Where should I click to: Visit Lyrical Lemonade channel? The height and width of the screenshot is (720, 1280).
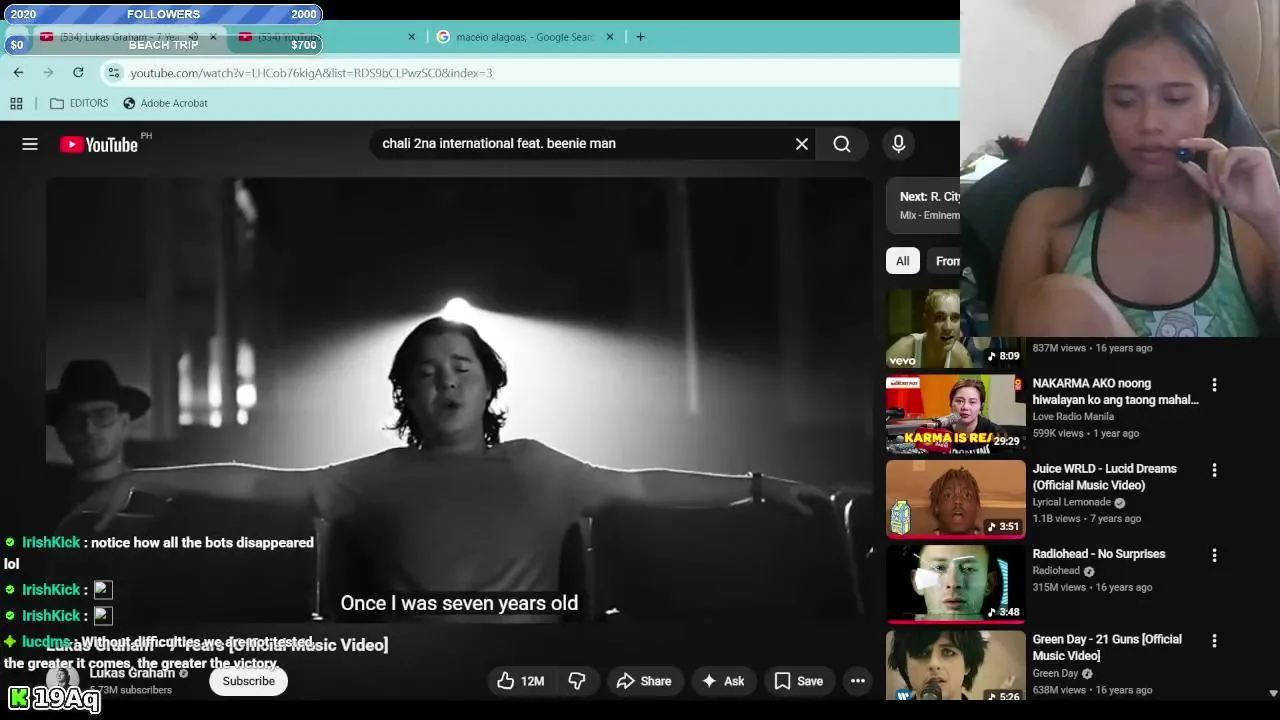1071,502
